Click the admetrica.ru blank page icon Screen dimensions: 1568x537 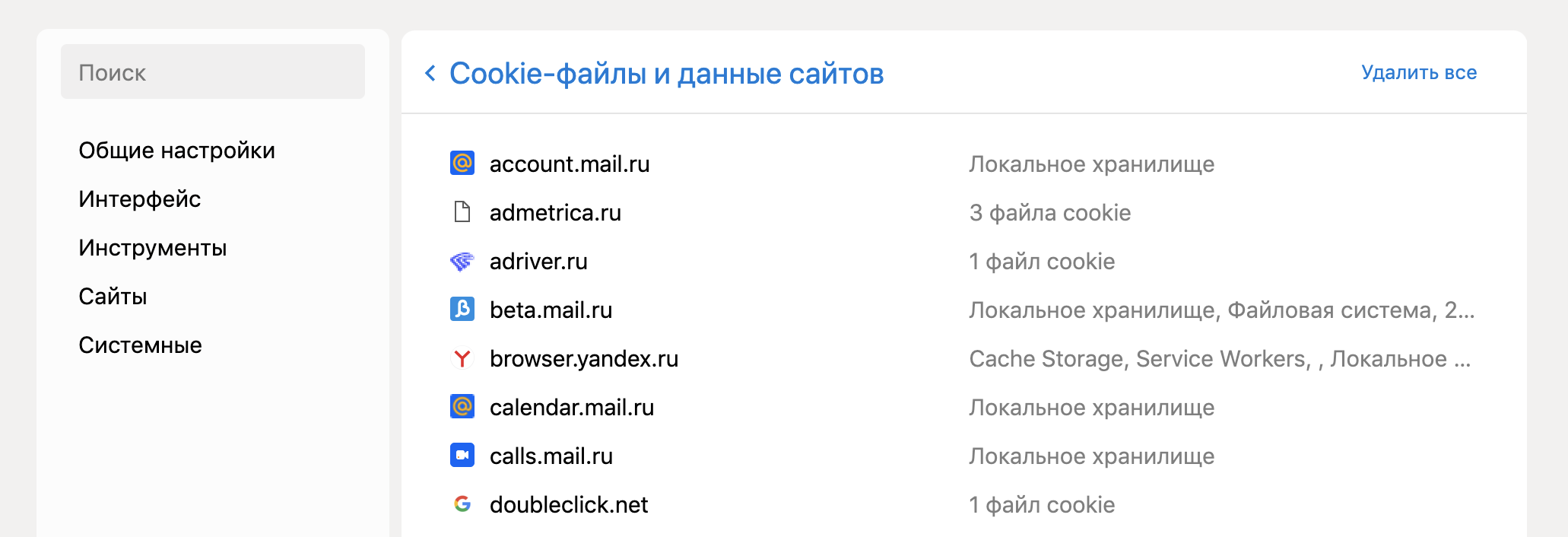tap(462, 212)
